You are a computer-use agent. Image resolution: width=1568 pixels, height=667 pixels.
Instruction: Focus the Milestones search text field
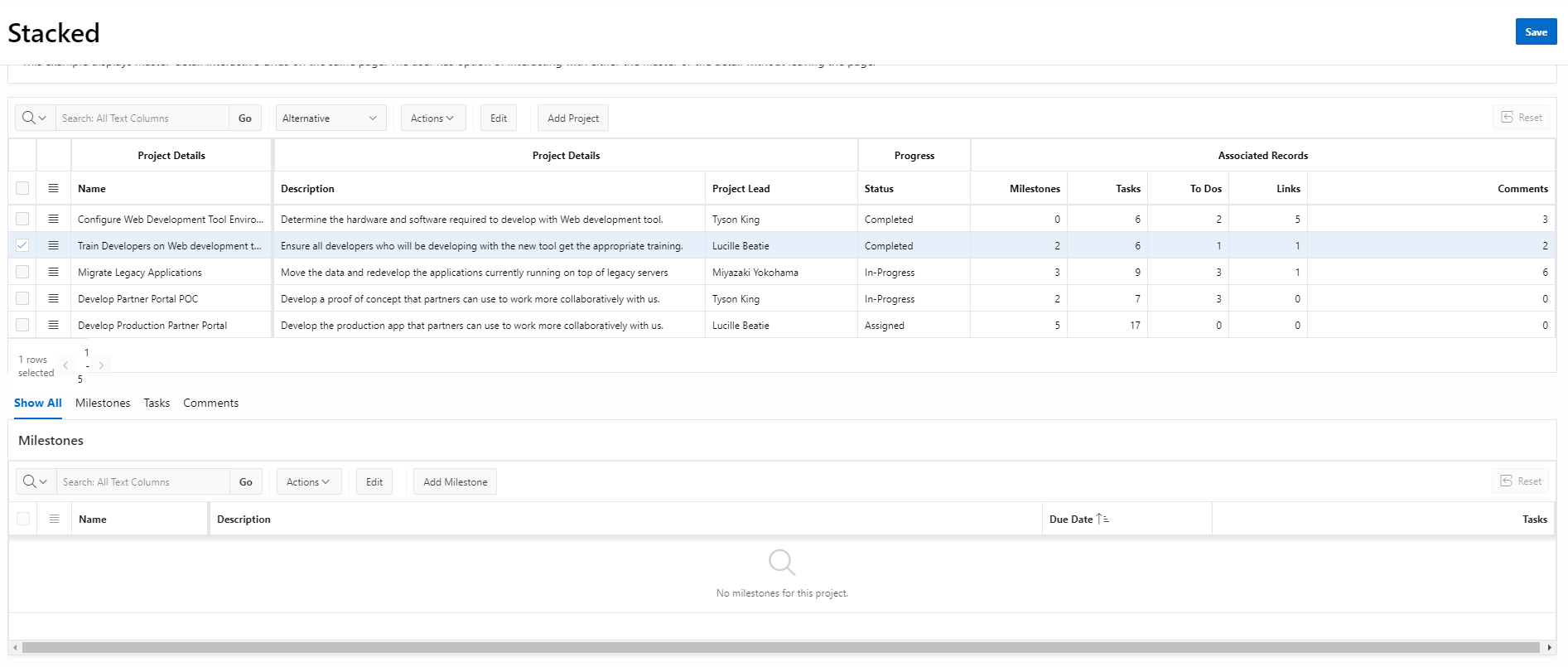[143, 481]
